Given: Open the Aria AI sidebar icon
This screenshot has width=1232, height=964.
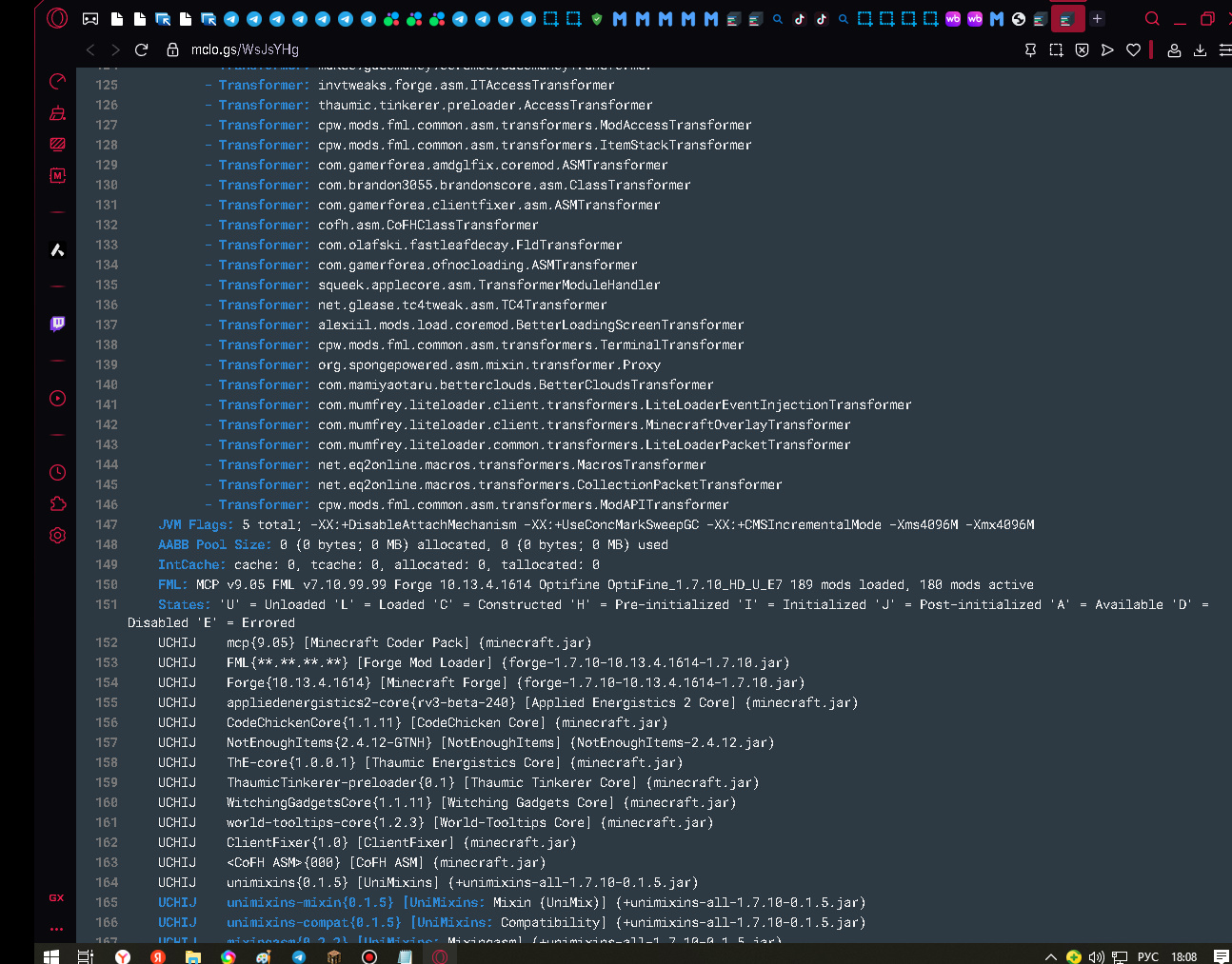Looking at the screenshot, I should point(57,249).
